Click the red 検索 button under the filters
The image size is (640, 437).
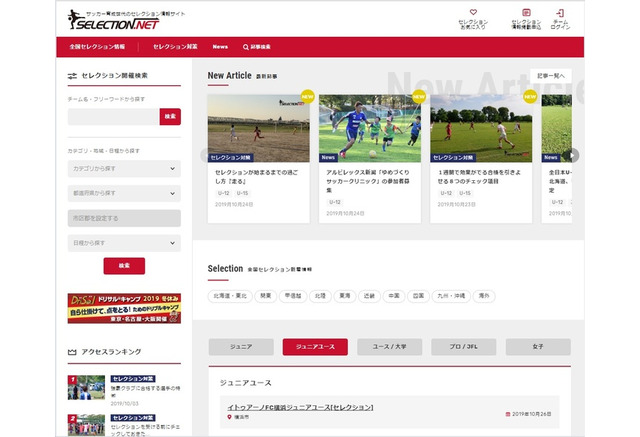point(124,266)
